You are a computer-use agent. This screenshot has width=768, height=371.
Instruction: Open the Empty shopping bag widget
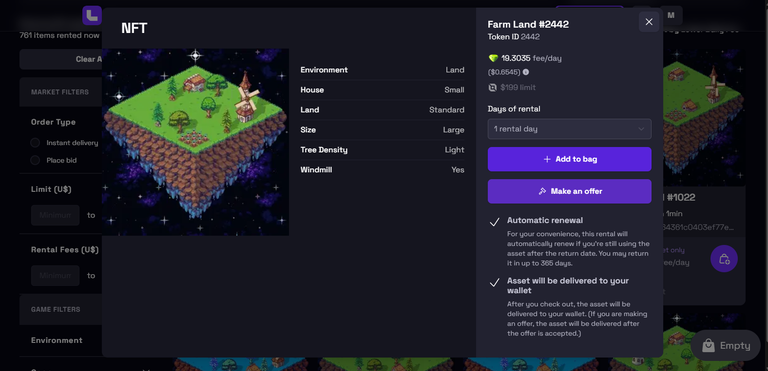(726, 346)
